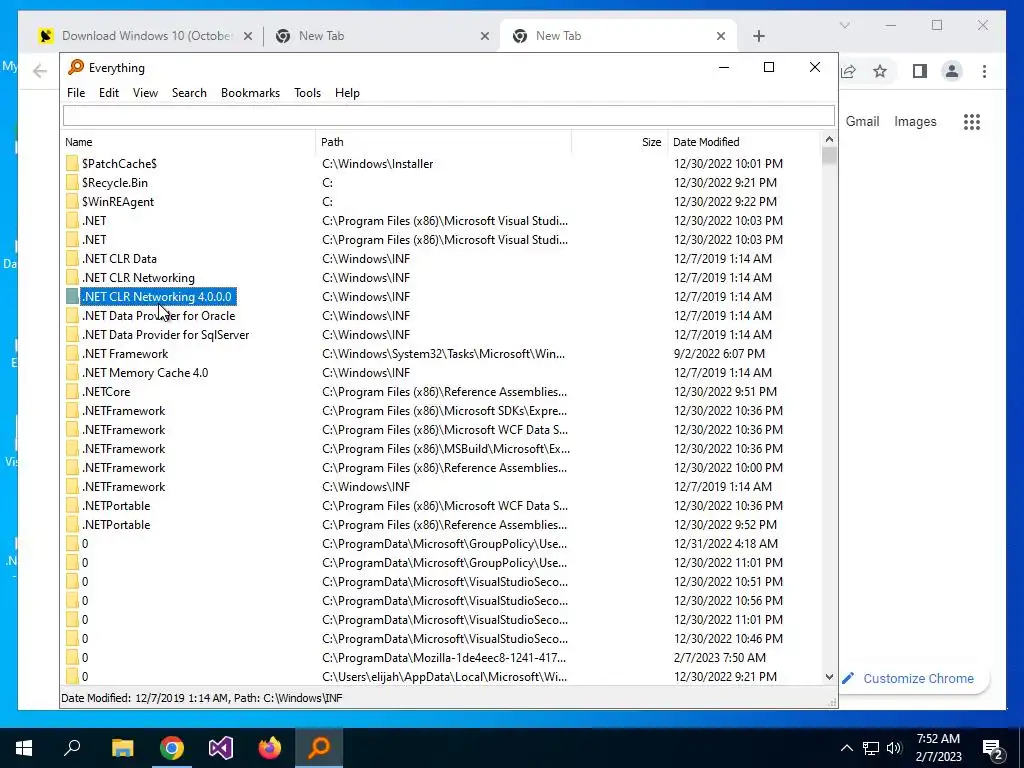Close the Download Windows 10 Chrome tab
Image resolution: width=1024 pixels, height=768 pixels.
click(248, 36)
